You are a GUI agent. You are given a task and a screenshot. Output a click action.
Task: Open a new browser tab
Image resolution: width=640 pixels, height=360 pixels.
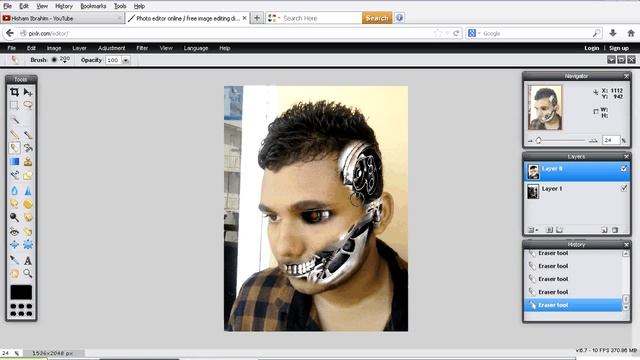tap(257, 18)
